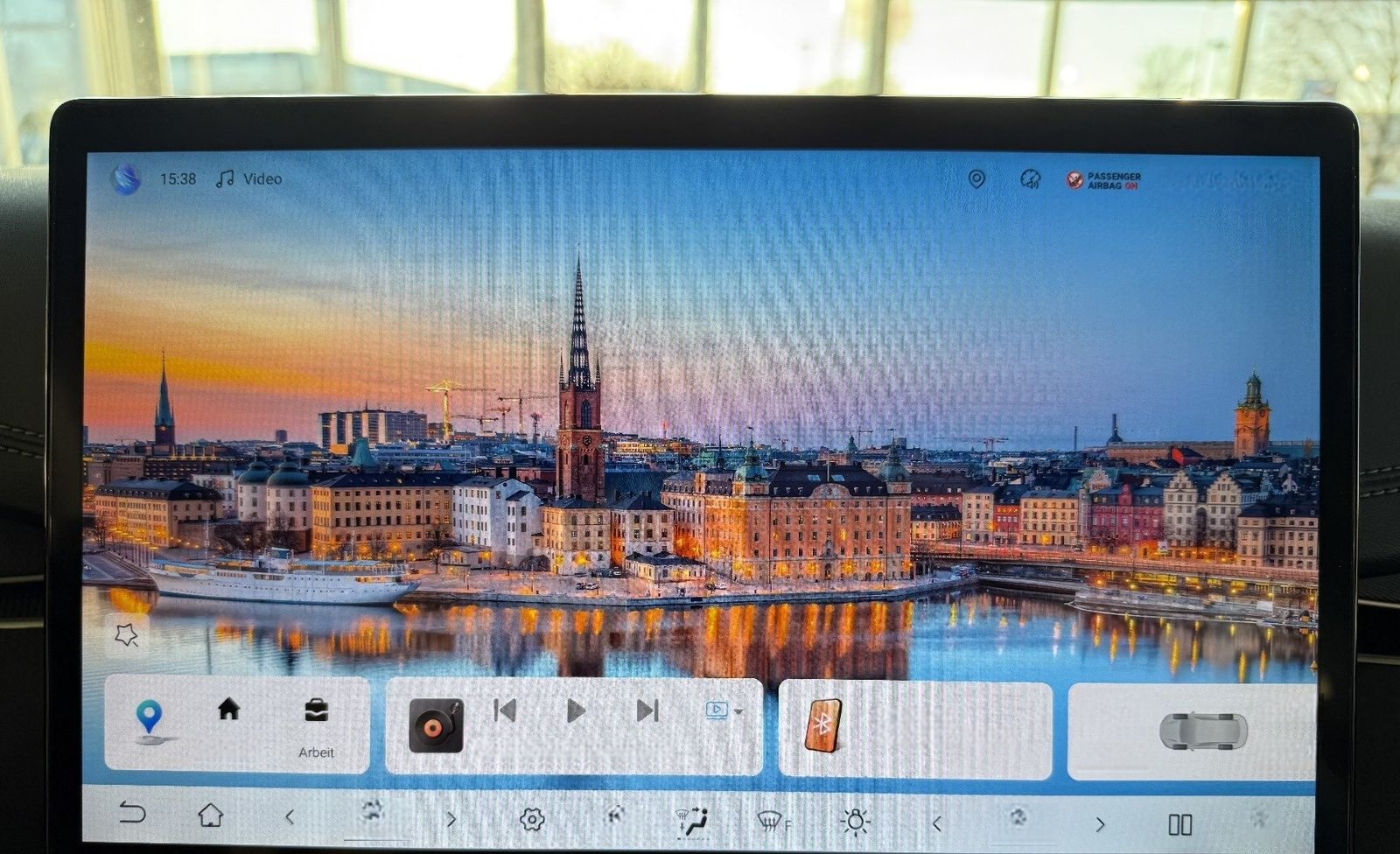The width and height of the screenshot is (1400, 854).
Task: Navigate to the Home address shortcut
Action: coord(228,709)
